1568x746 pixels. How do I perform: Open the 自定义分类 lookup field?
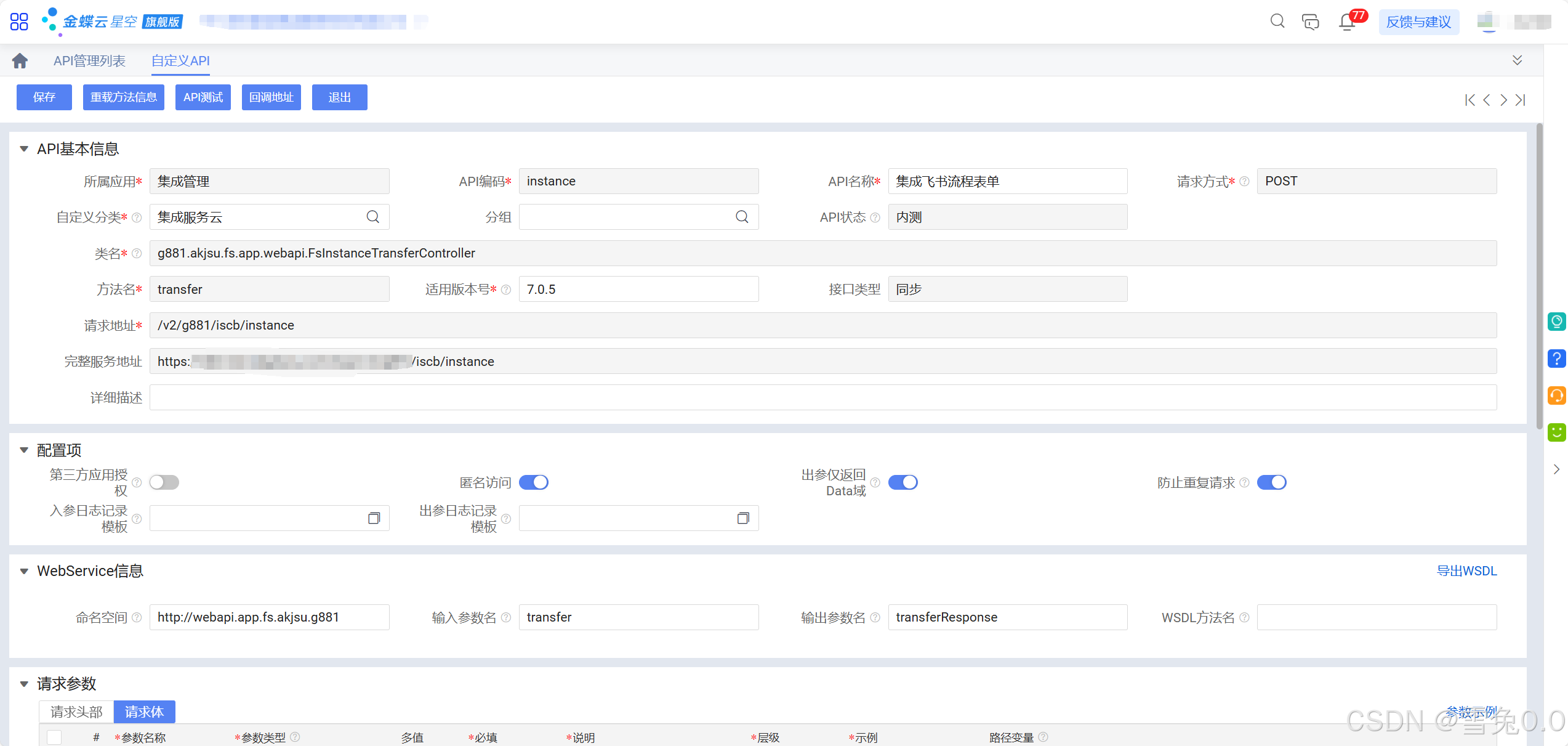(270, 217)
